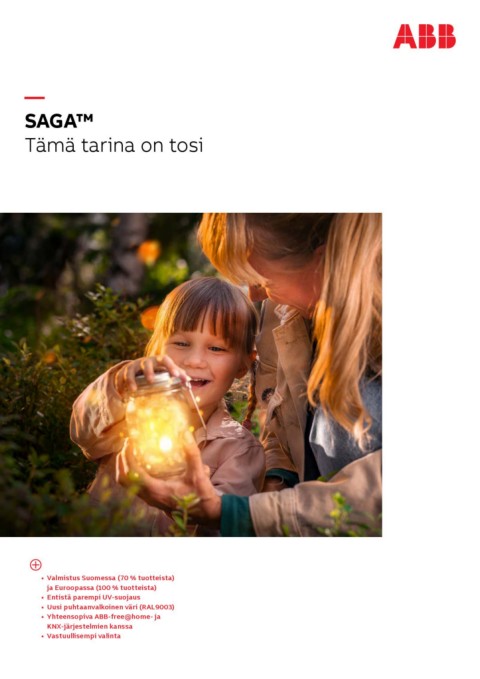Click the red ABB logo
The width and height of the screenshot is (480, 679).
pyautogui.click(x=424, y=36)
